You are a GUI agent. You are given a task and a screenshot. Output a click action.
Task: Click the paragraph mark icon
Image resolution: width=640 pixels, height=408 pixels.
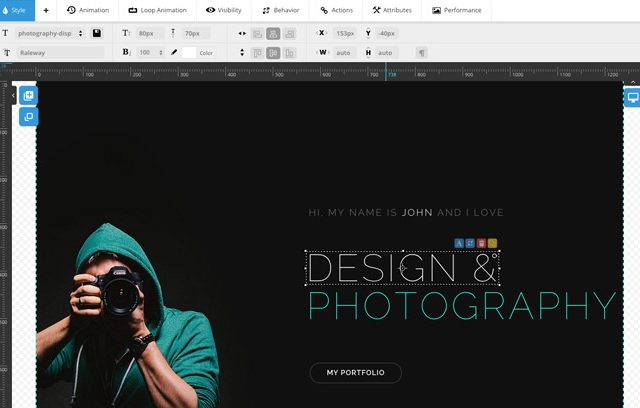click(421, 52)
